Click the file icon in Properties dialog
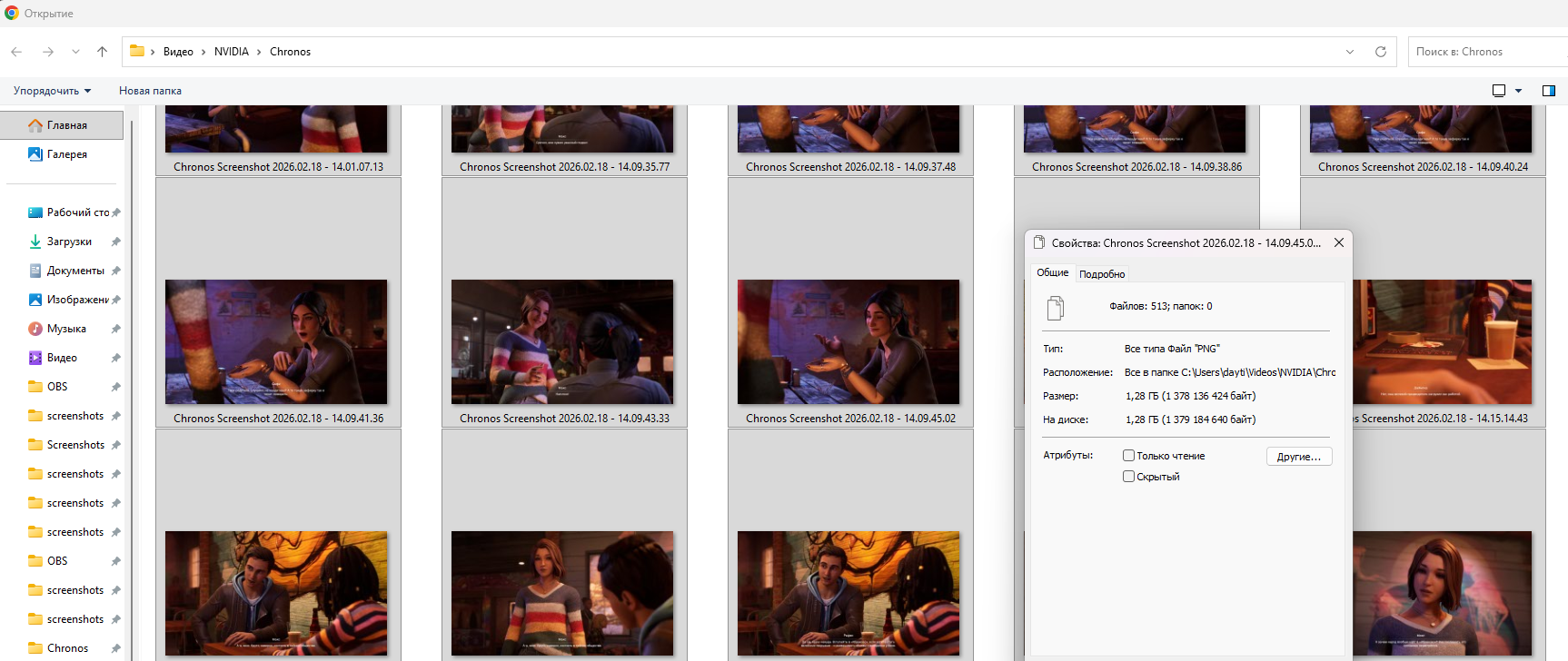The image size is (1568, 661). click(x=1055, y=309)
